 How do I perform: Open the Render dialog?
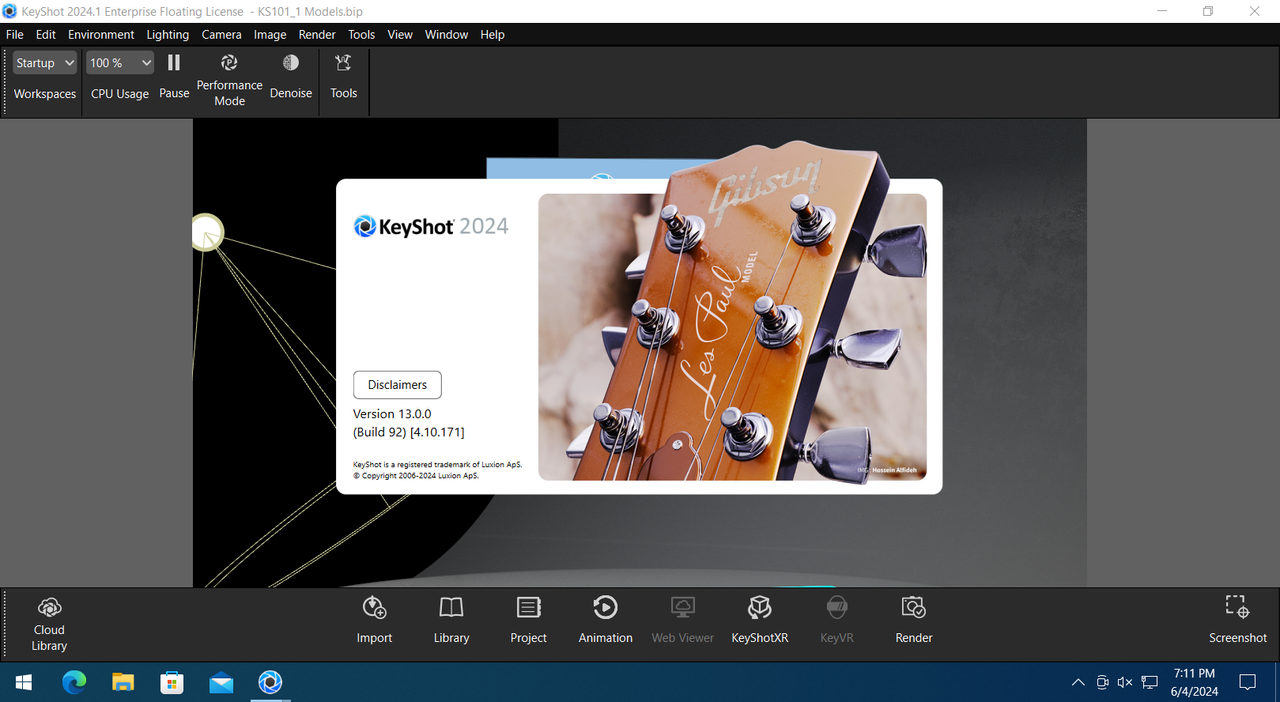tap(914, 620)
